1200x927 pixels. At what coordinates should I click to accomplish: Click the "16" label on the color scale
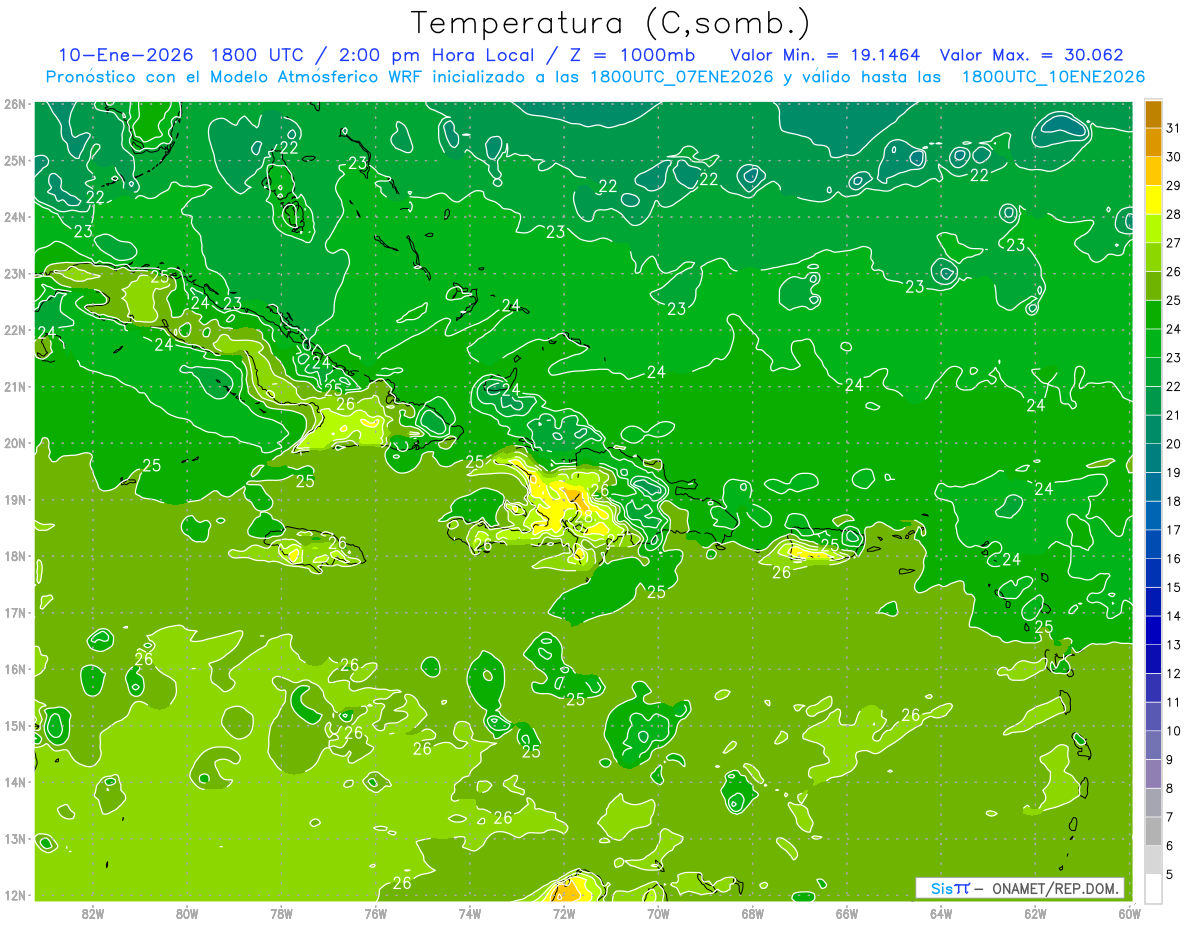[1174, 558]
